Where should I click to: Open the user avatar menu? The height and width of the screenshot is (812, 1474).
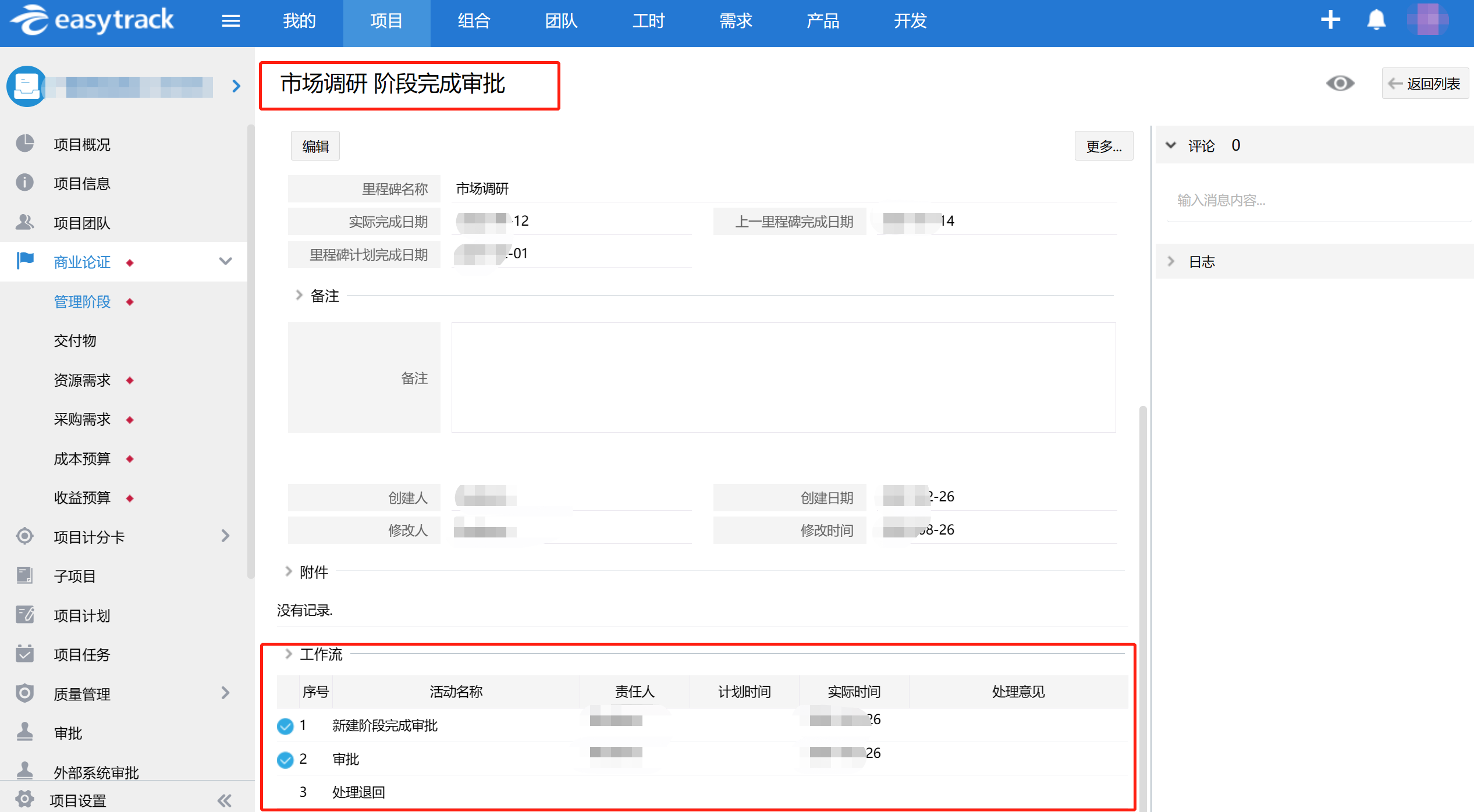[1427, 20]
